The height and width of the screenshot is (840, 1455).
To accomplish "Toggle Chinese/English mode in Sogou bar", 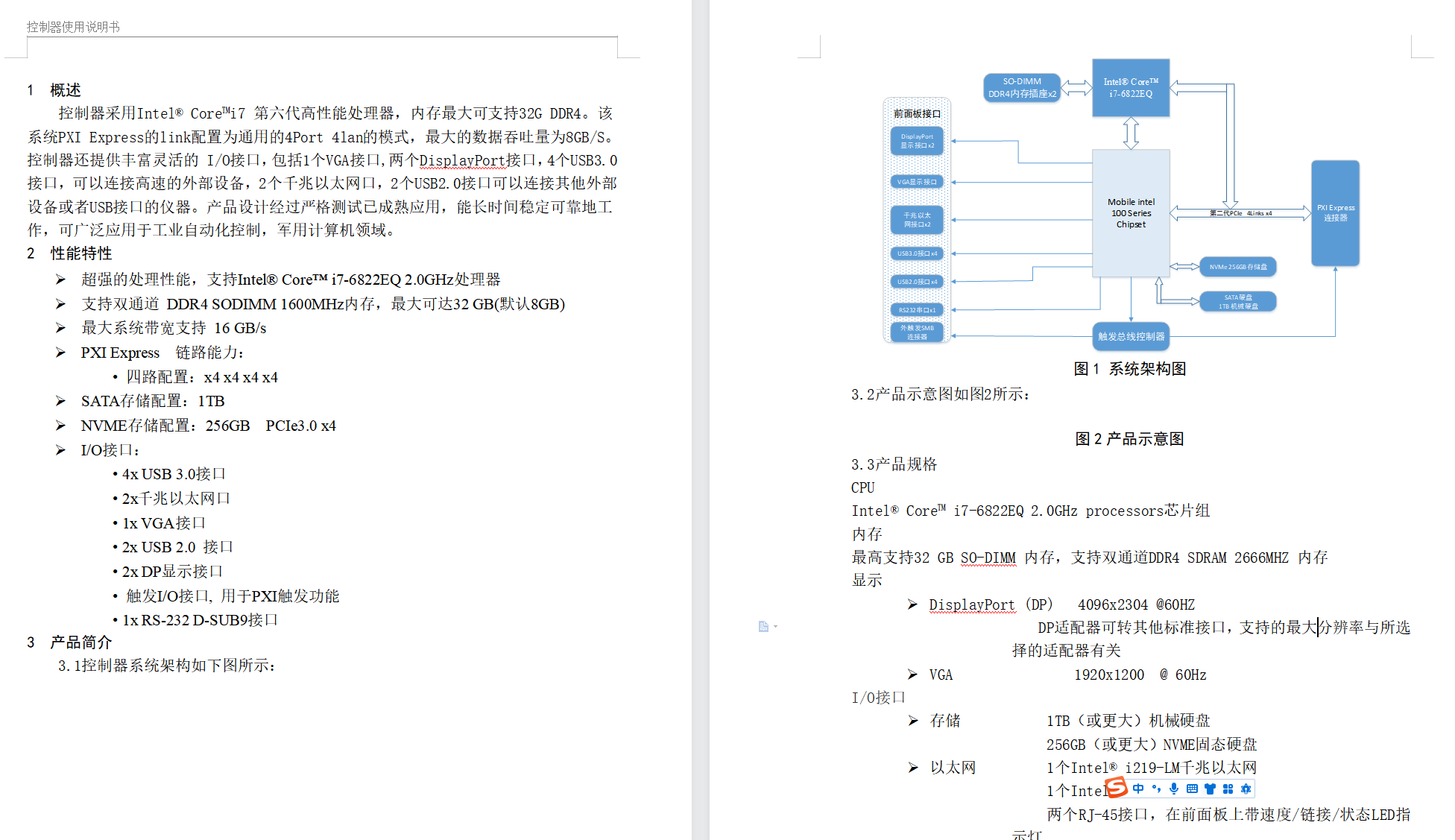I will pyautogui.click(x=1138, y=789).
